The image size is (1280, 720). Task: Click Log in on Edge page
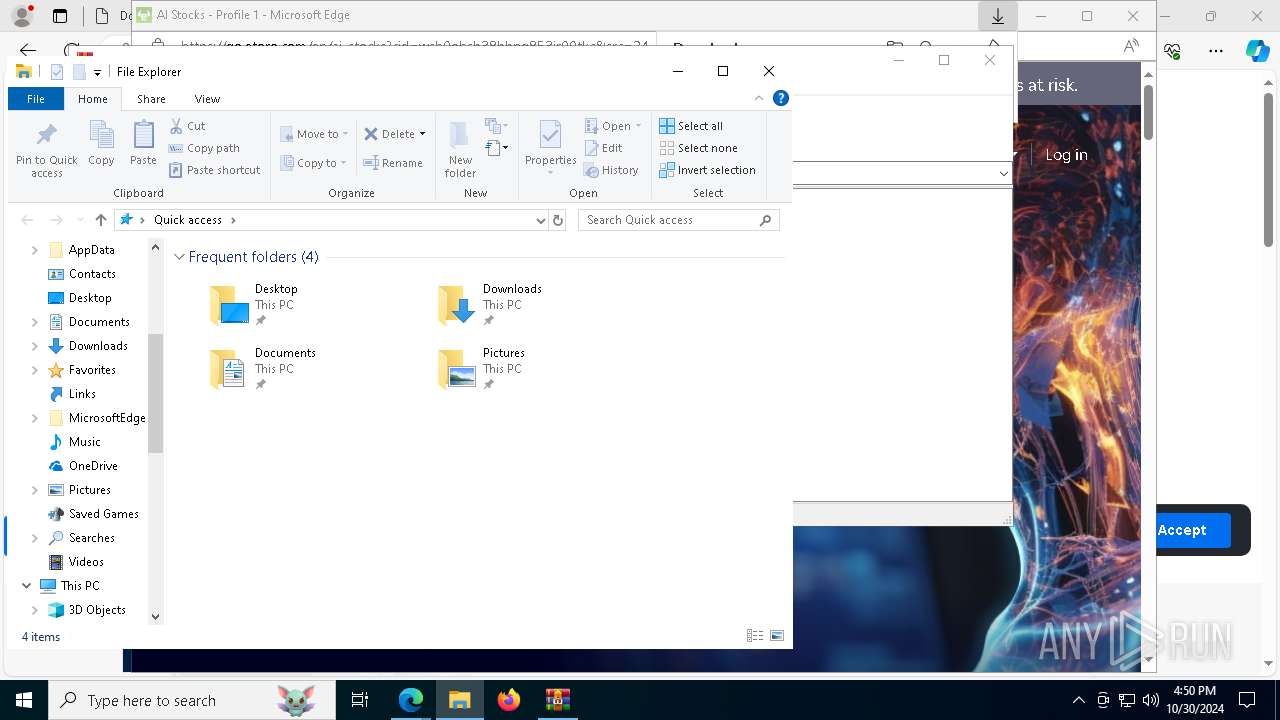coord(1066,155)
